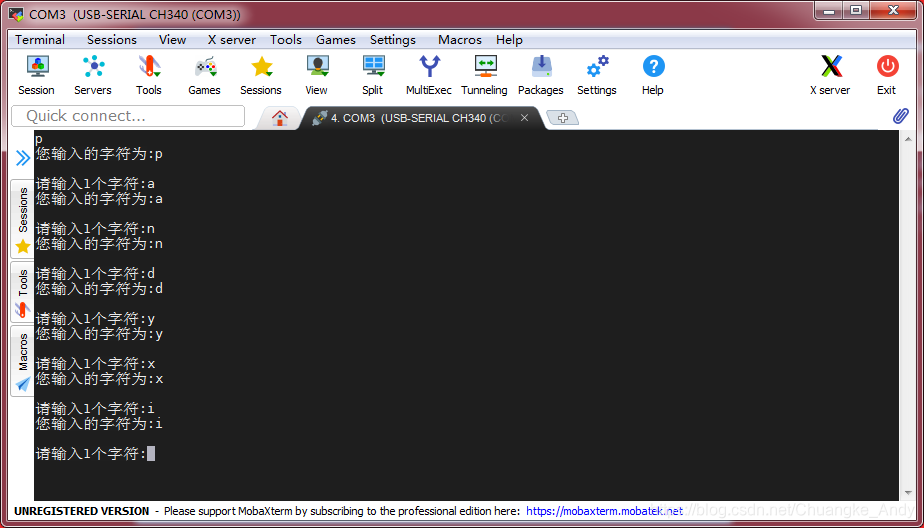Image resolution: width=924 pixels, height=528 pixels.
Task: Open the Tools menu in menu bar
Action: (x=286, y=39)
